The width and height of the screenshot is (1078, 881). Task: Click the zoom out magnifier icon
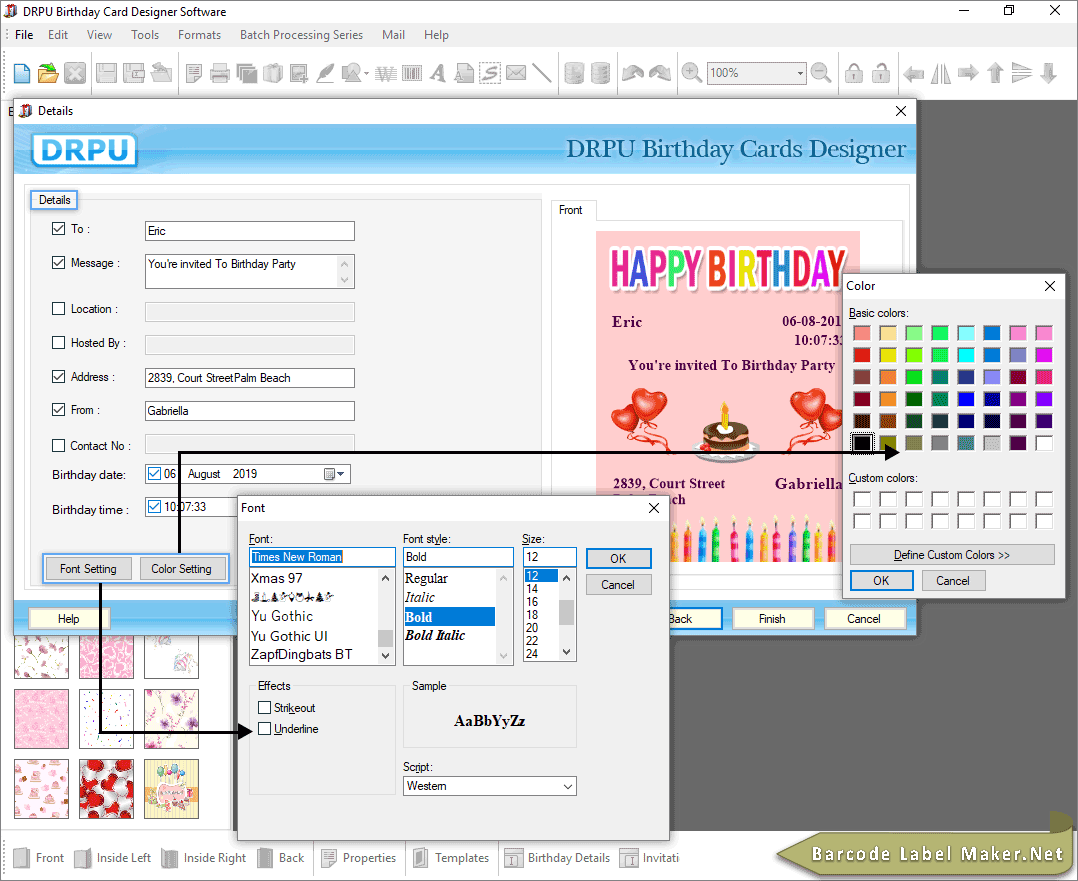pos(821,73)
